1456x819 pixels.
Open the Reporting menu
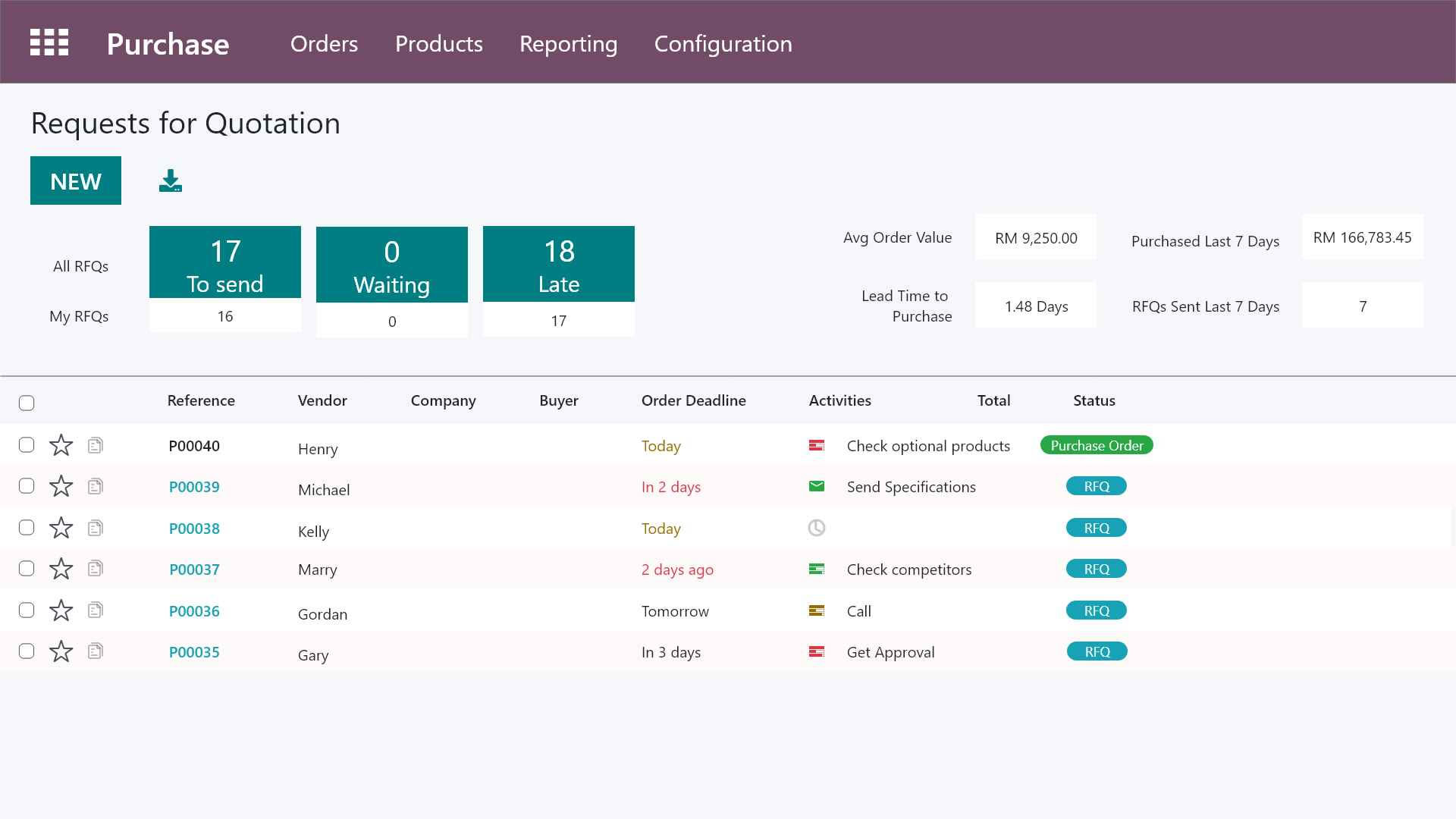568,44
